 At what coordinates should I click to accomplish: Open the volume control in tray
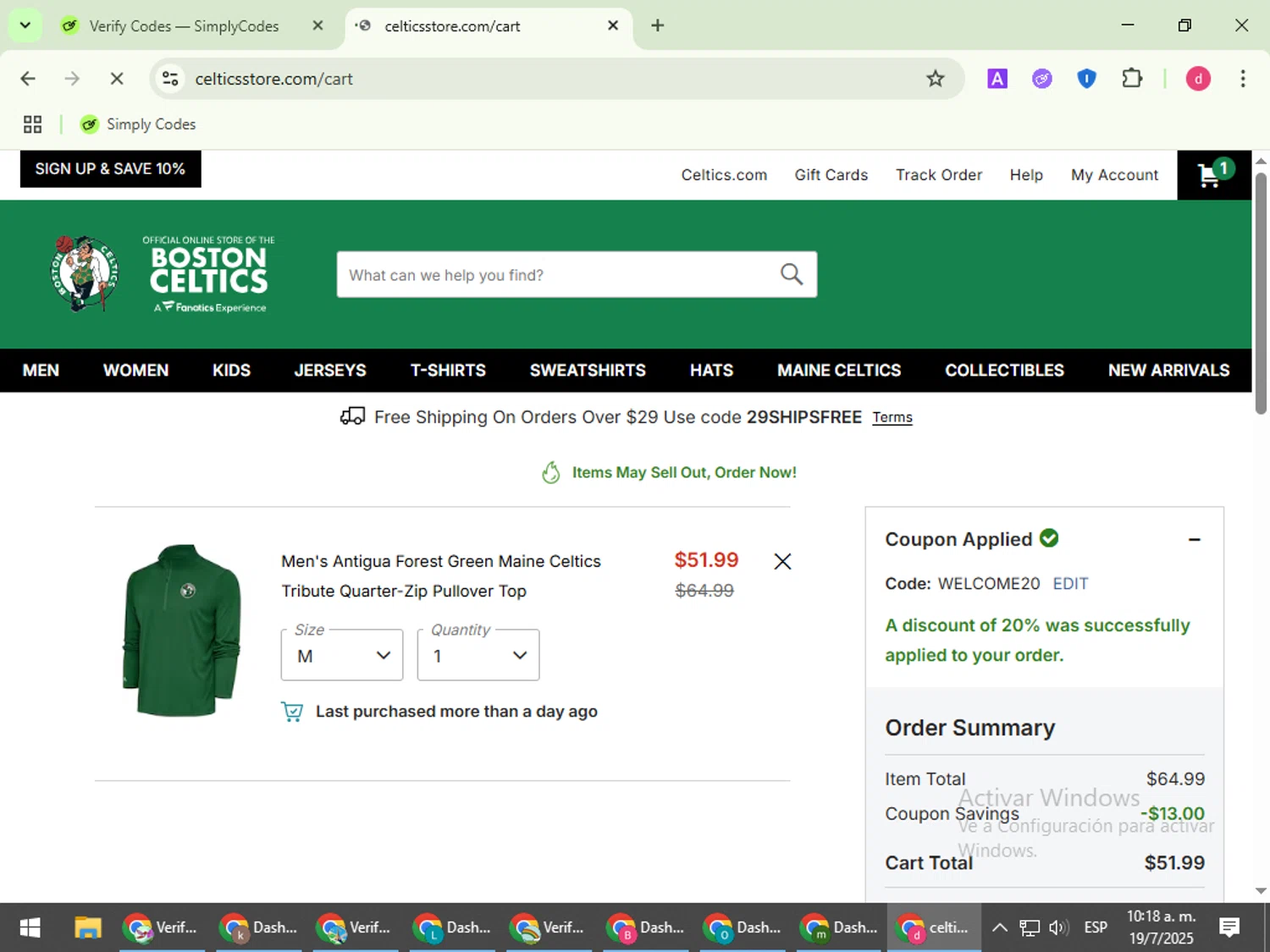[1058, 927]
